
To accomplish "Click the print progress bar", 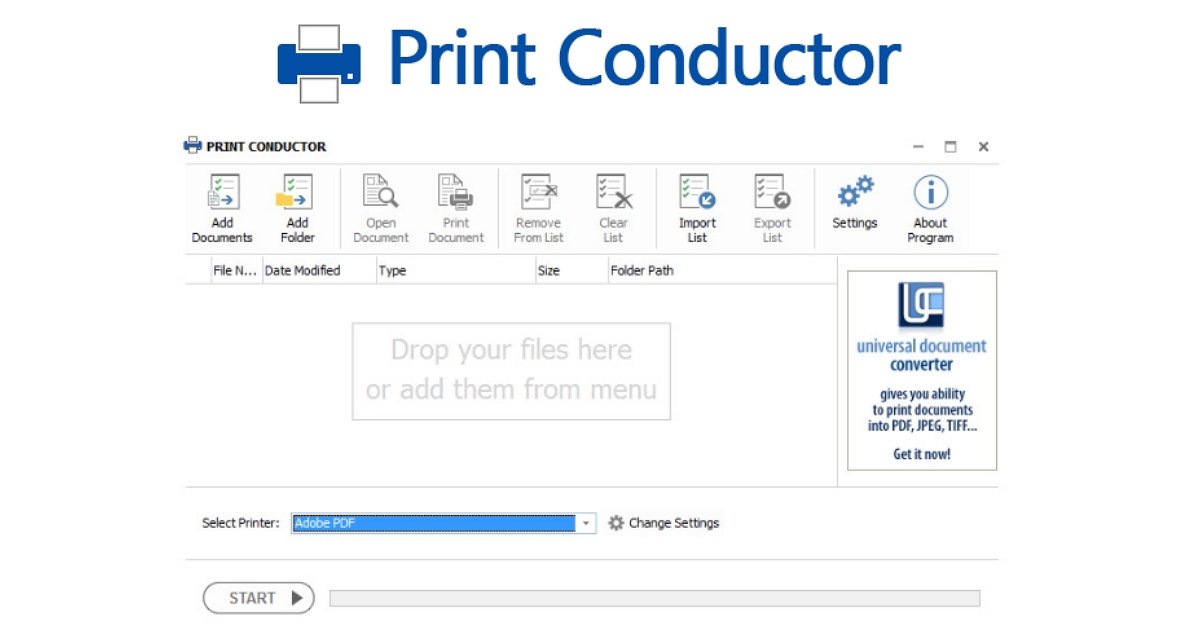I will (655, 598).
